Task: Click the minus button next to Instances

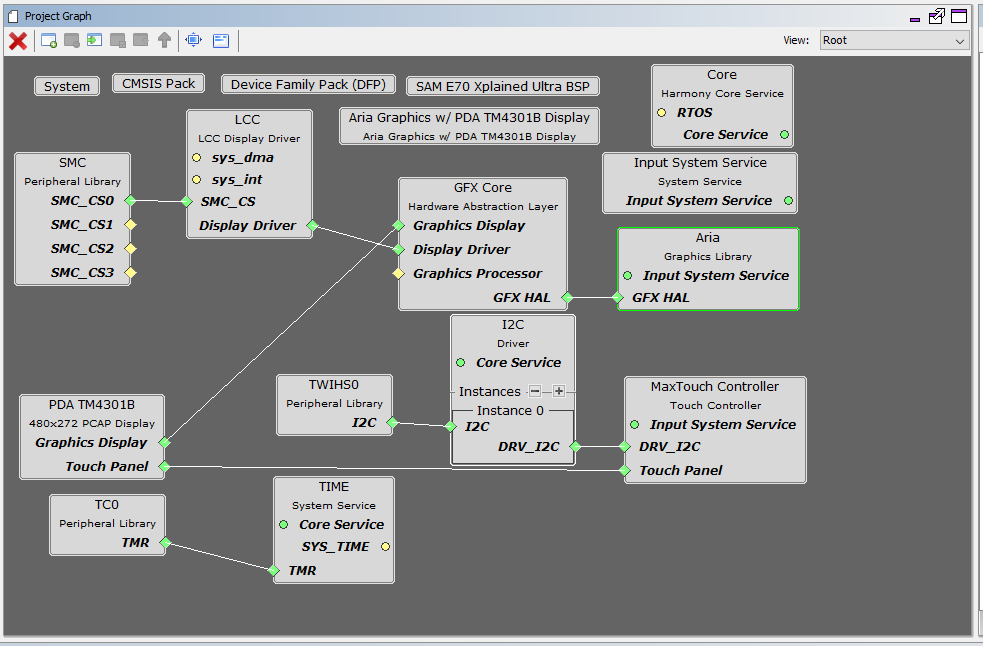Action: 535,391
